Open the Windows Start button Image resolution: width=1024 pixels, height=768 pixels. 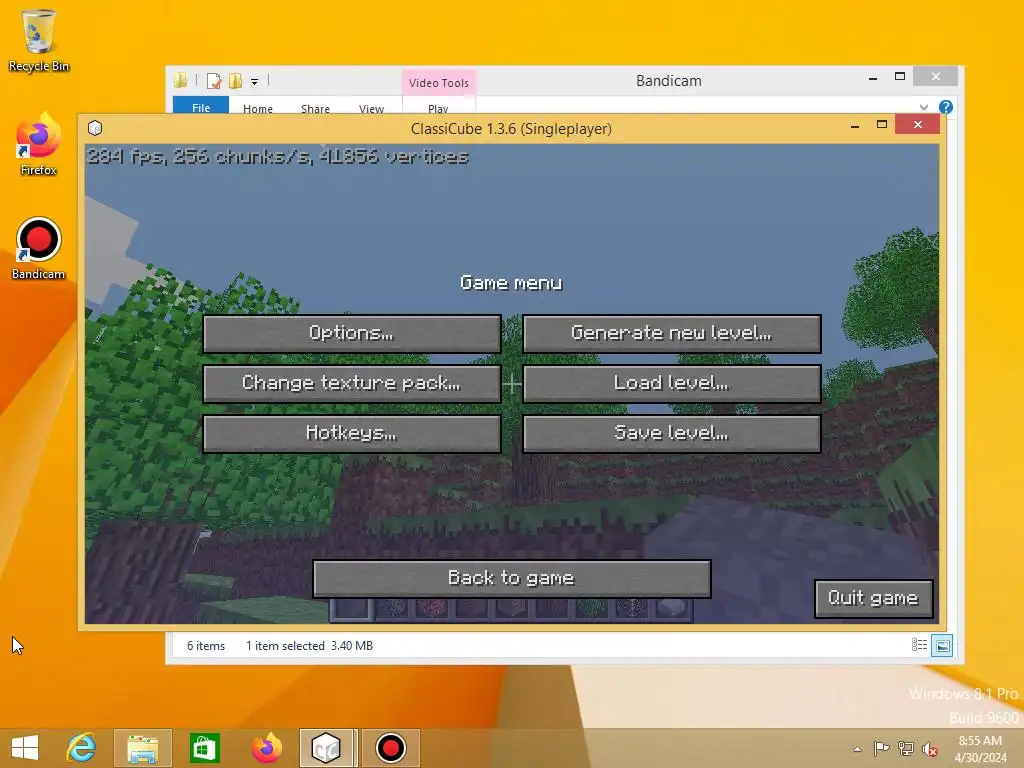click(25, 748)
